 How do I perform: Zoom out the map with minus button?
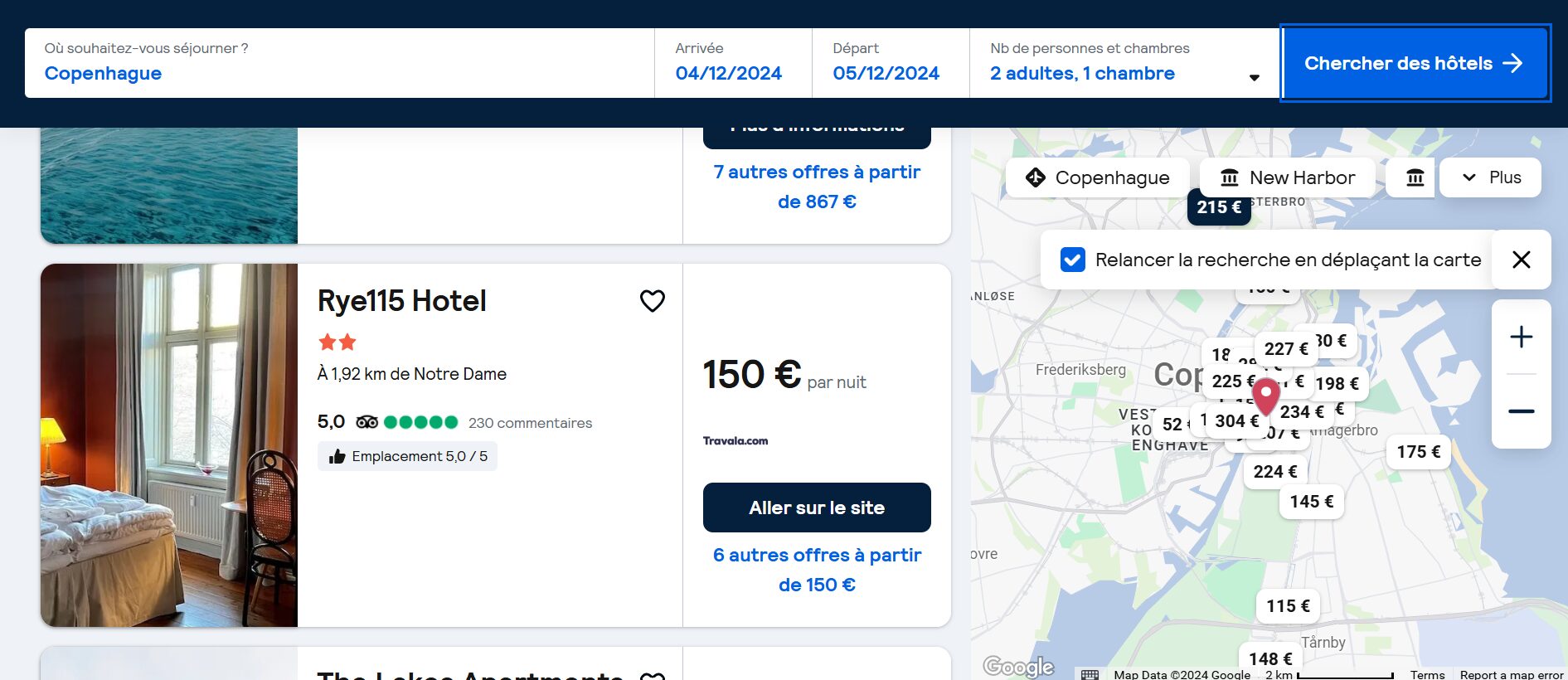tap(1521, 411)
